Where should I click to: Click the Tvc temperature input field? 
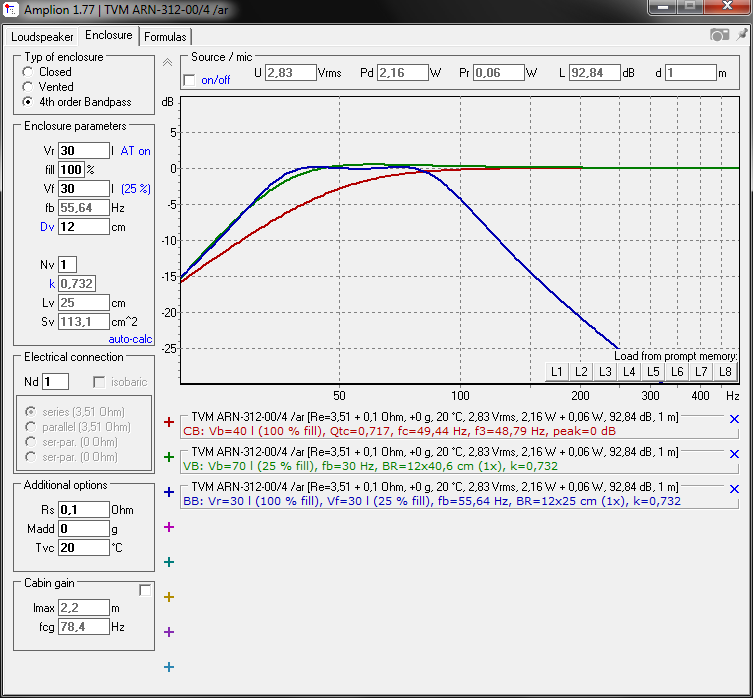point(84,548)
